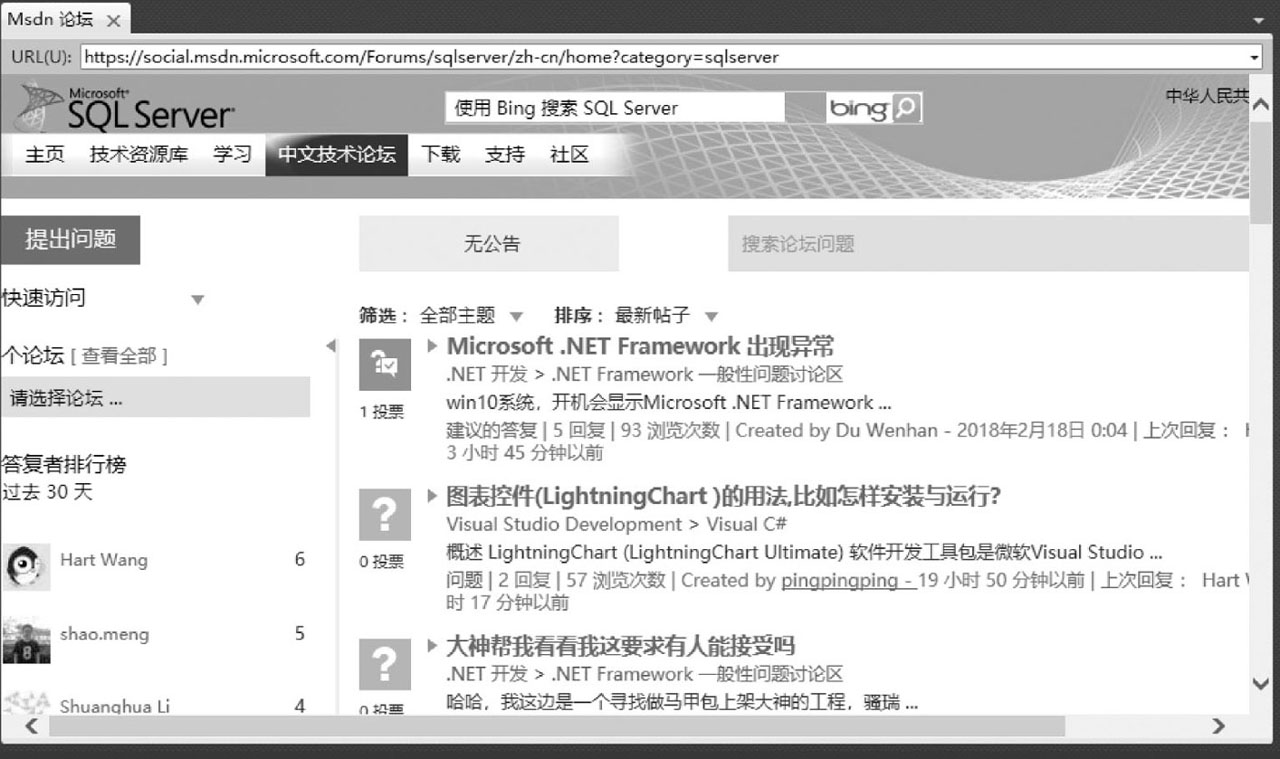The height and width of the screenshot is (759, 1280).
Task: Click the SQL Server logo
Action: pyautogui.click(x=125, y=106)
